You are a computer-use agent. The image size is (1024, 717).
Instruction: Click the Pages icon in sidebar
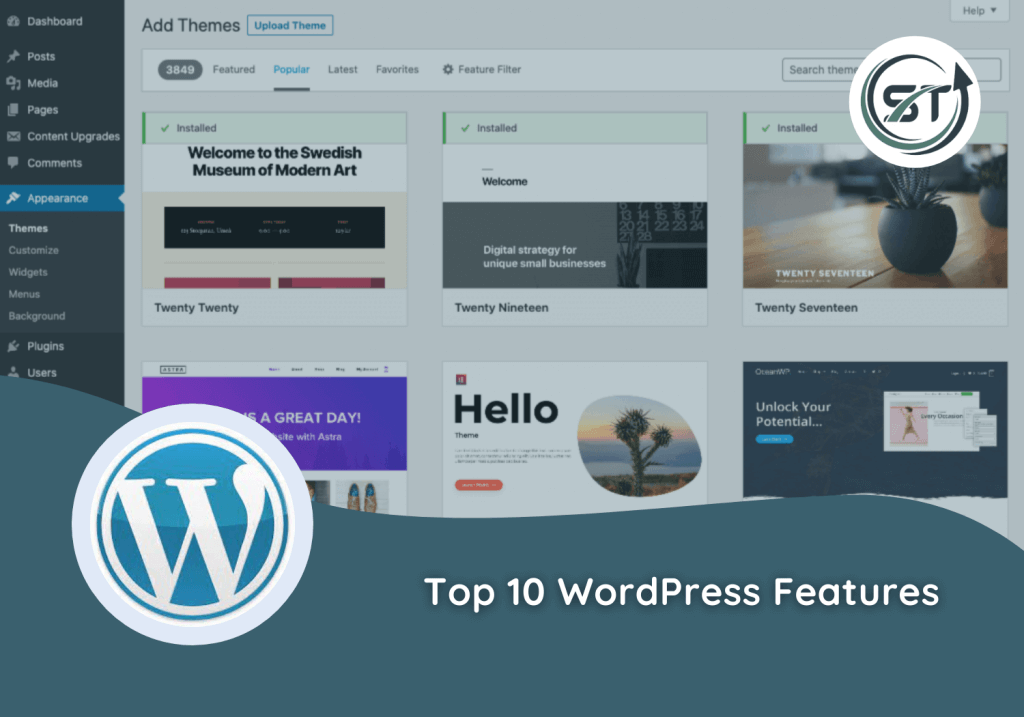13,110
